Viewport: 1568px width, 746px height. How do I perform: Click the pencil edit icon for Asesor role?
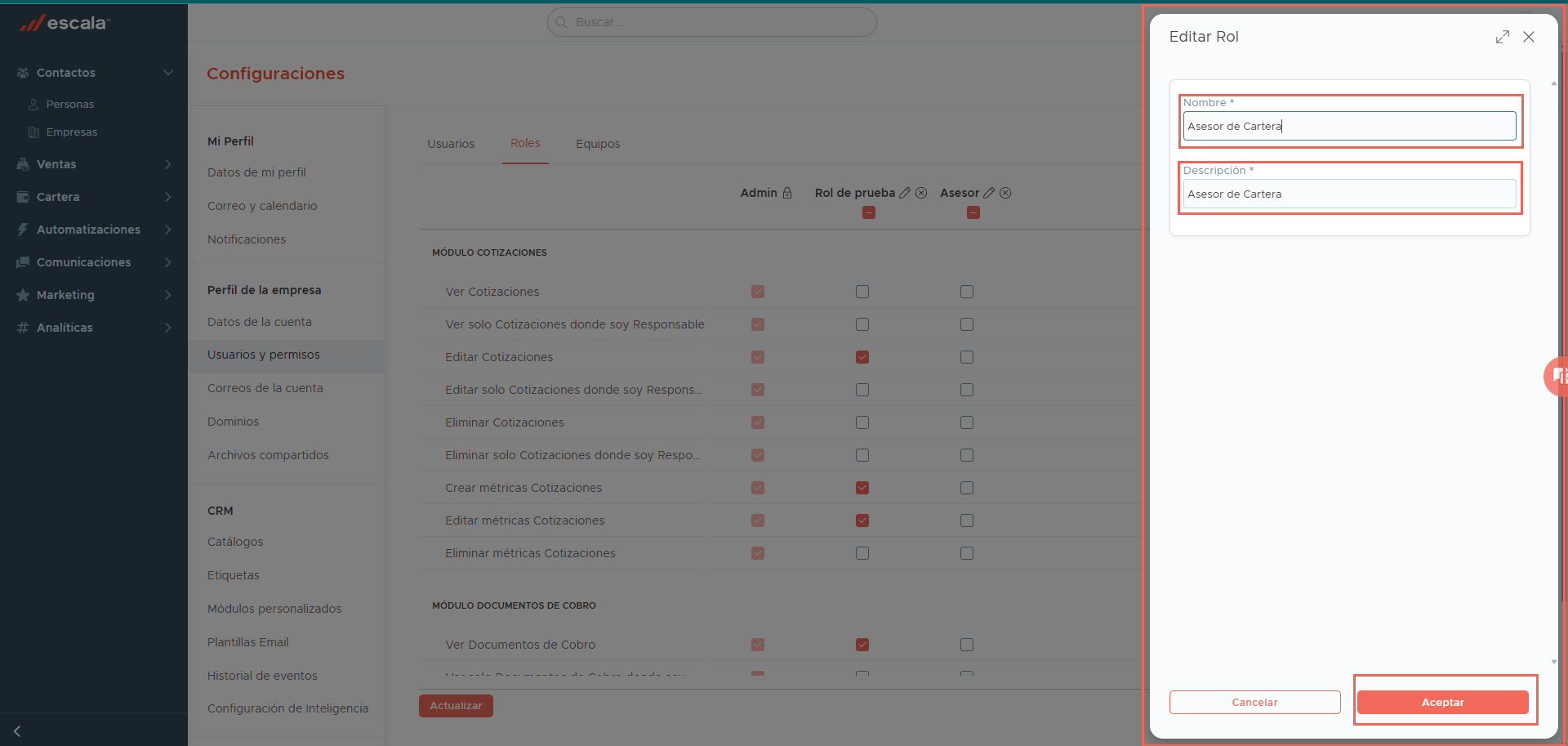(x=989, y=193)
